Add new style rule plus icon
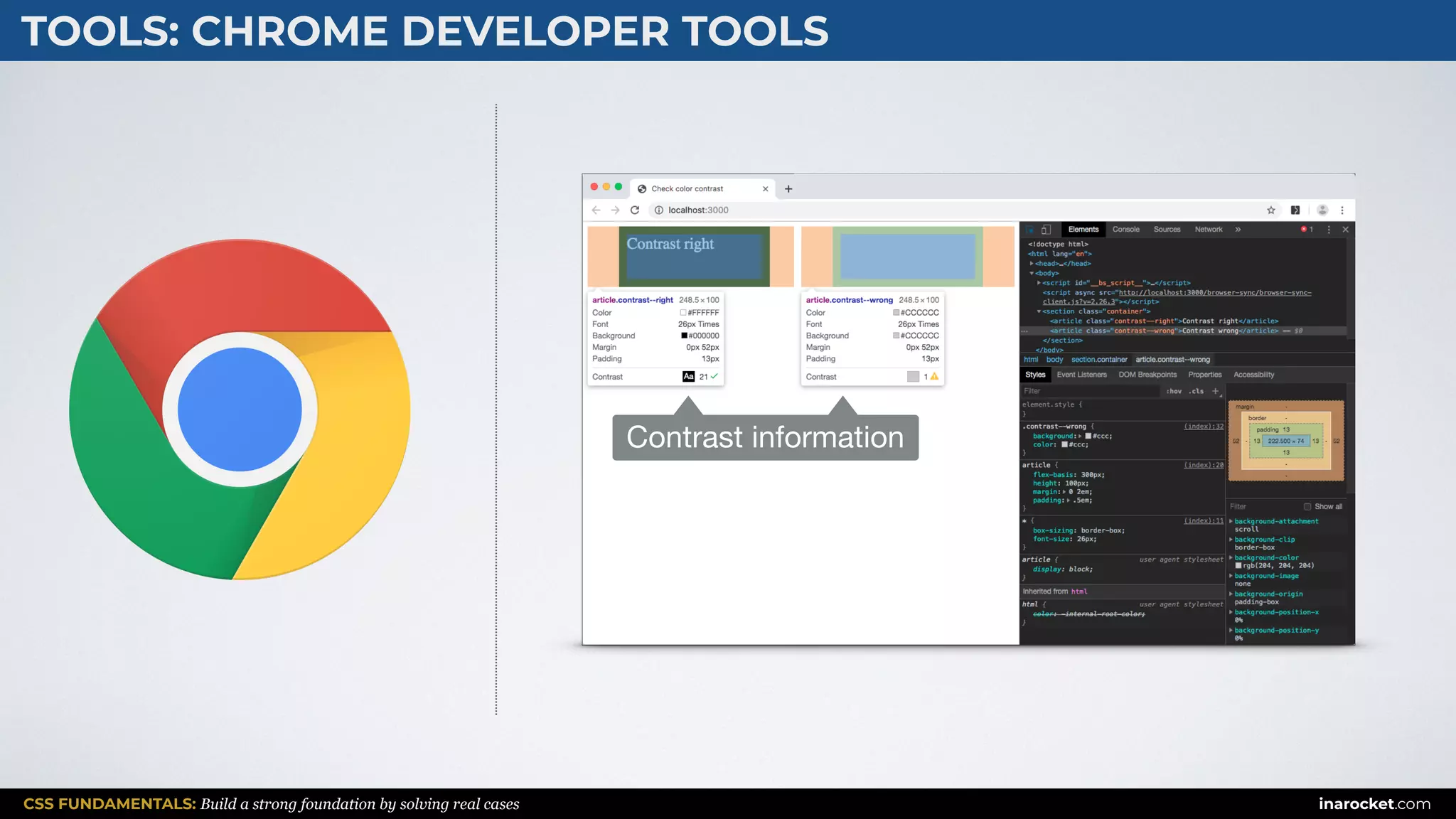Image resolution: width=1456 pixels, height=819 pixels. pyautogui.click(x=1216, y=391)
